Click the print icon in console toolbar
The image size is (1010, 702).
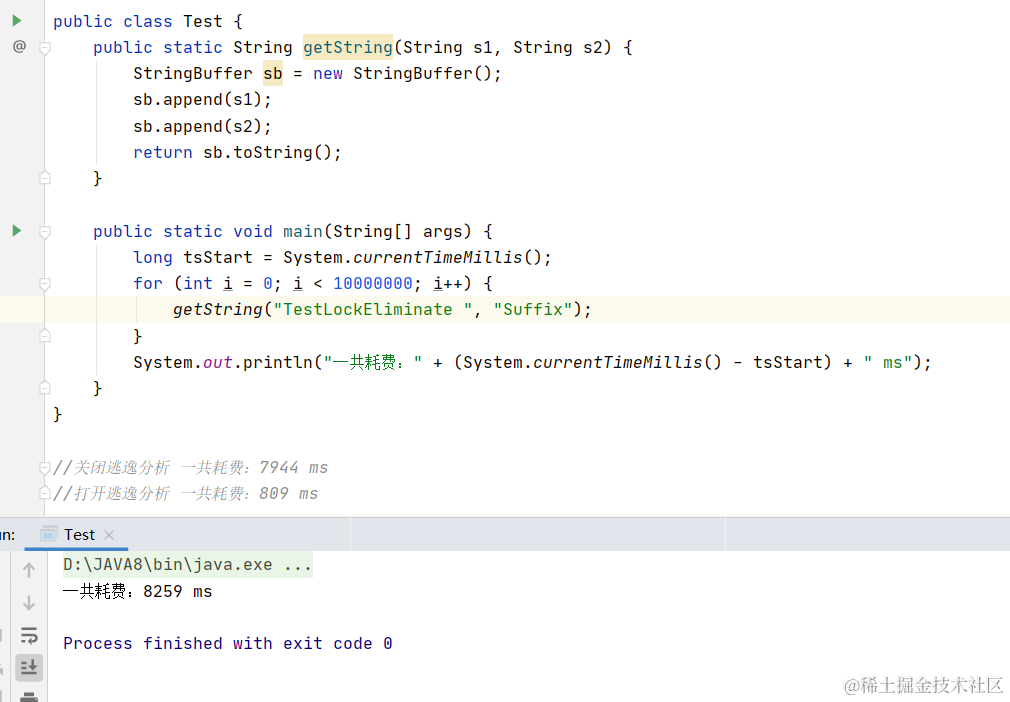pos(29,696)
